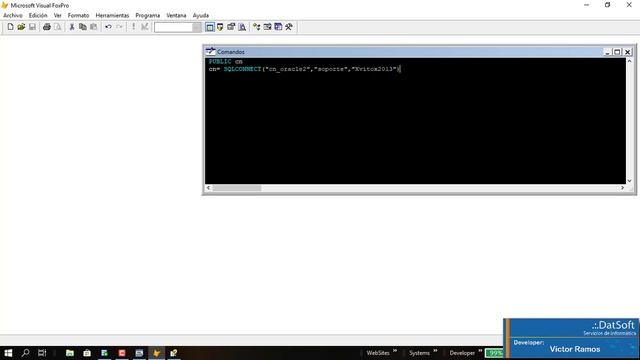Open Task Pane Manager toolbar icon
The image size is (640, 360).
pyautogui.click(x=278, y=27)
